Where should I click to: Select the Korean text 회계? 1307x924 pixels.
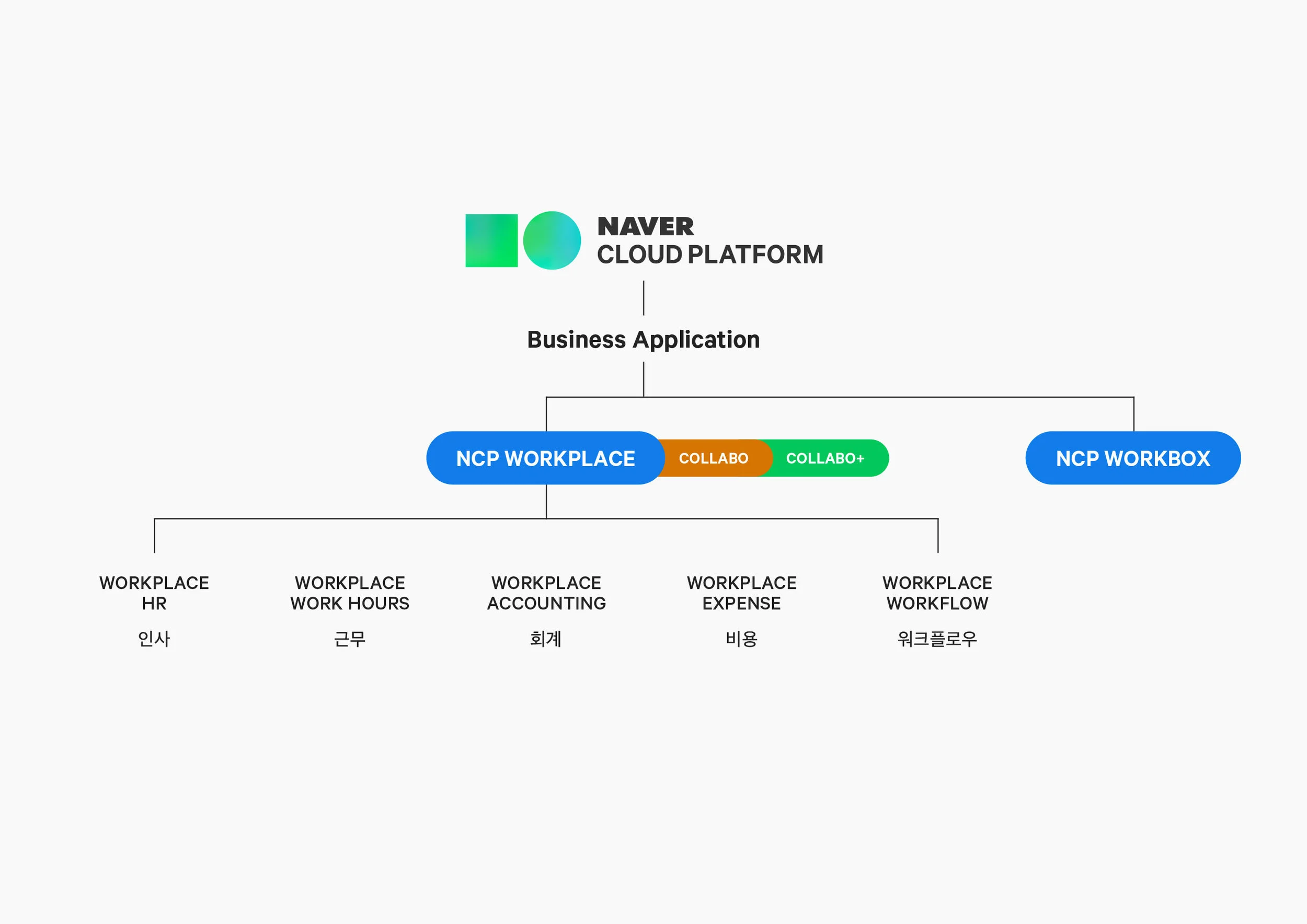(x=546, y=639)
